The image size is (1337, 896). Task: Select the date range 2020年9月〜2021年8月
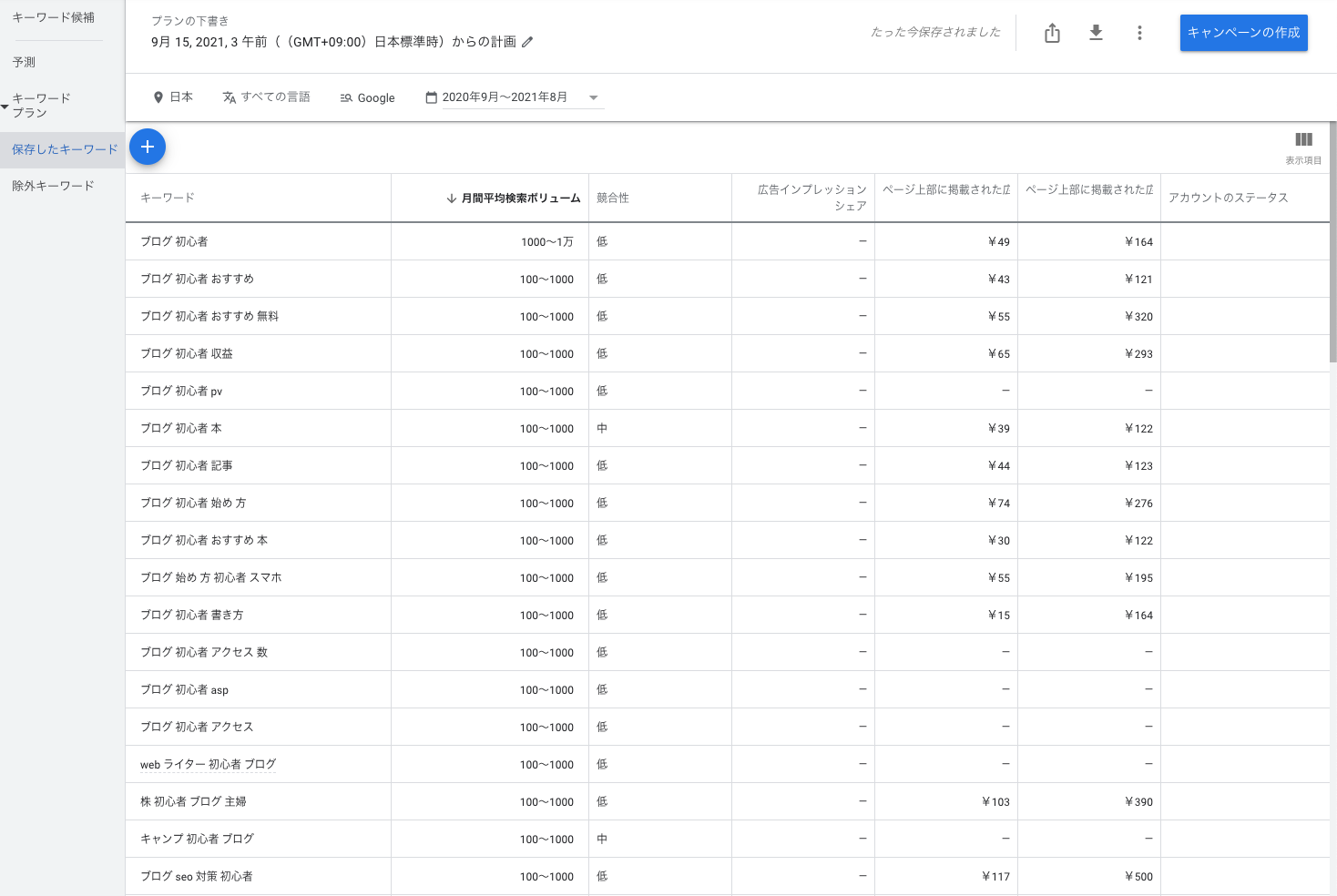coord(505,97)
